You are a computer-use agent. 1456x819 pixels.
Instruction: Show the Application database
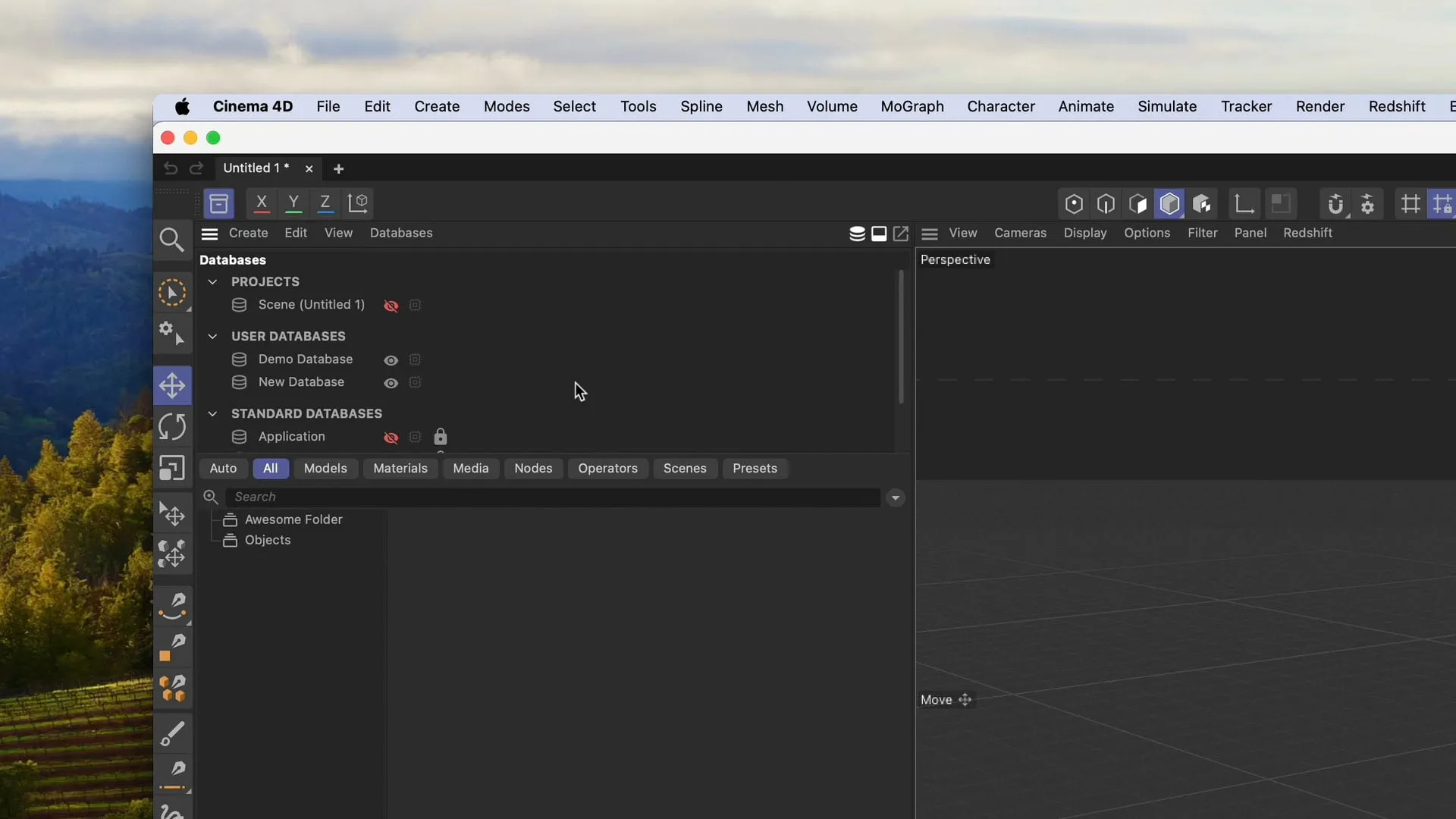point(391,438)
